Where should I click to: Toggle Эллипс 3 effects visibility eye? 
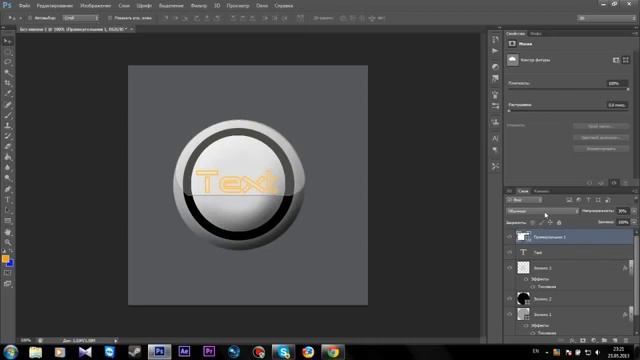[526, 279]
